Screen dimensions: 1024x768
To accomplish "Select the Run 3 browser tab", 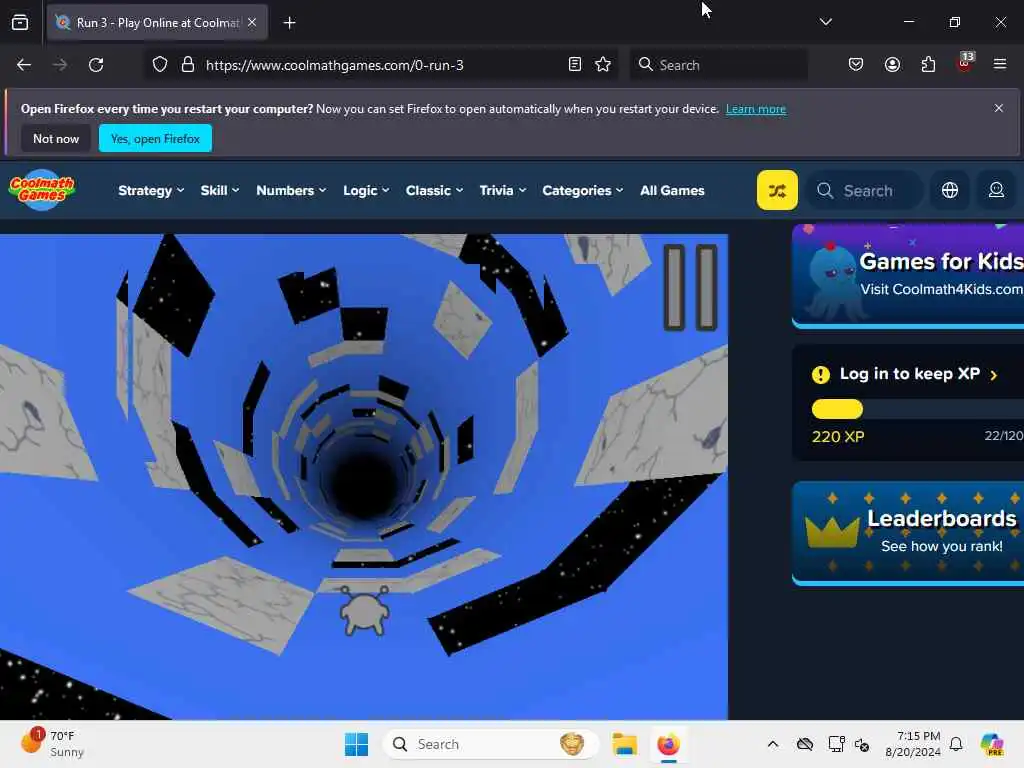I will click(x=157, y=23).
